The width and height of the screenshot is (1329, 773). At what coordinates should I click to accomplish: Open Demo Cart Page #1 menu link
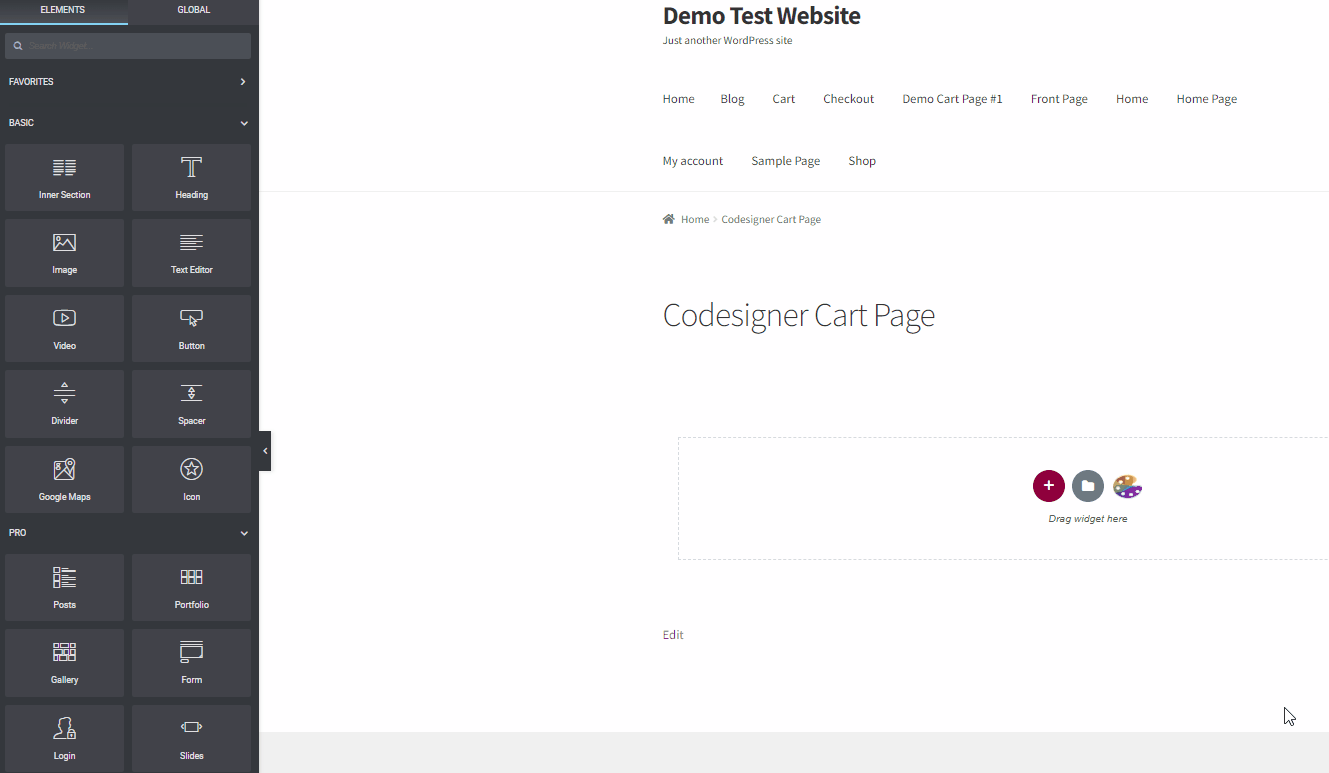tap(952, 99)
